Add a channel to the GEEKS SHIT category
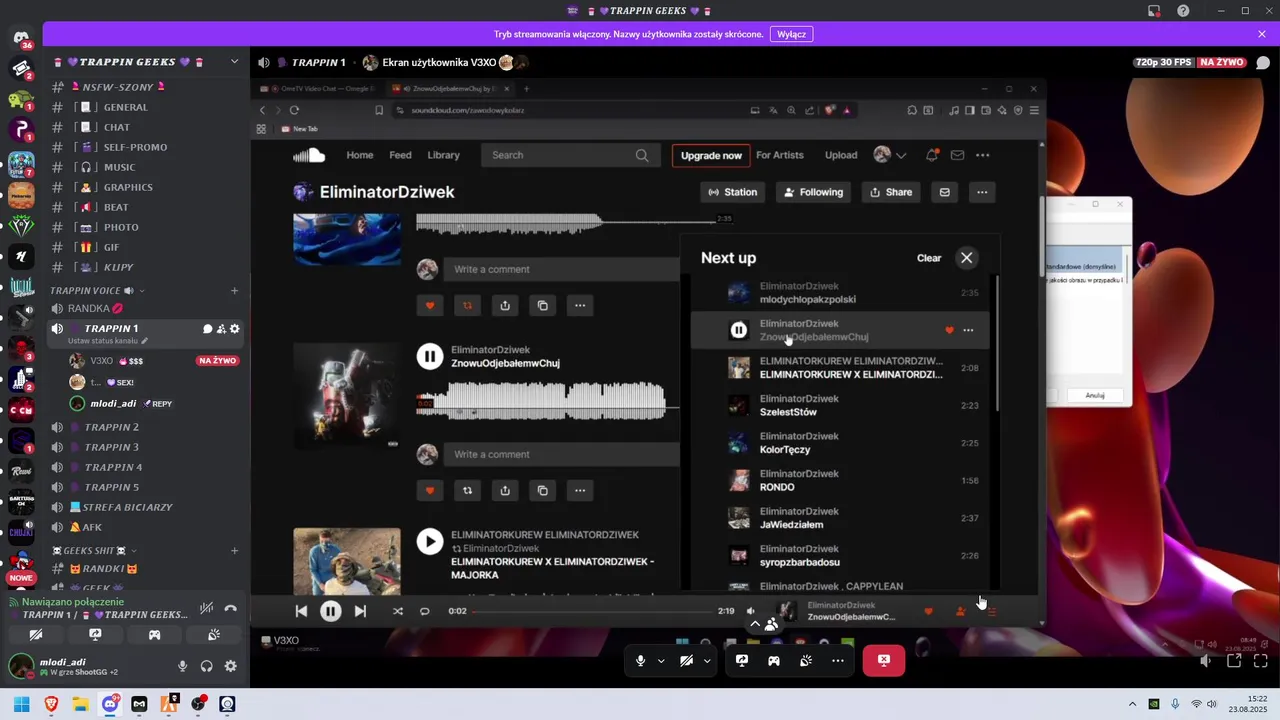1280x720 pixels. coord(235,551)
